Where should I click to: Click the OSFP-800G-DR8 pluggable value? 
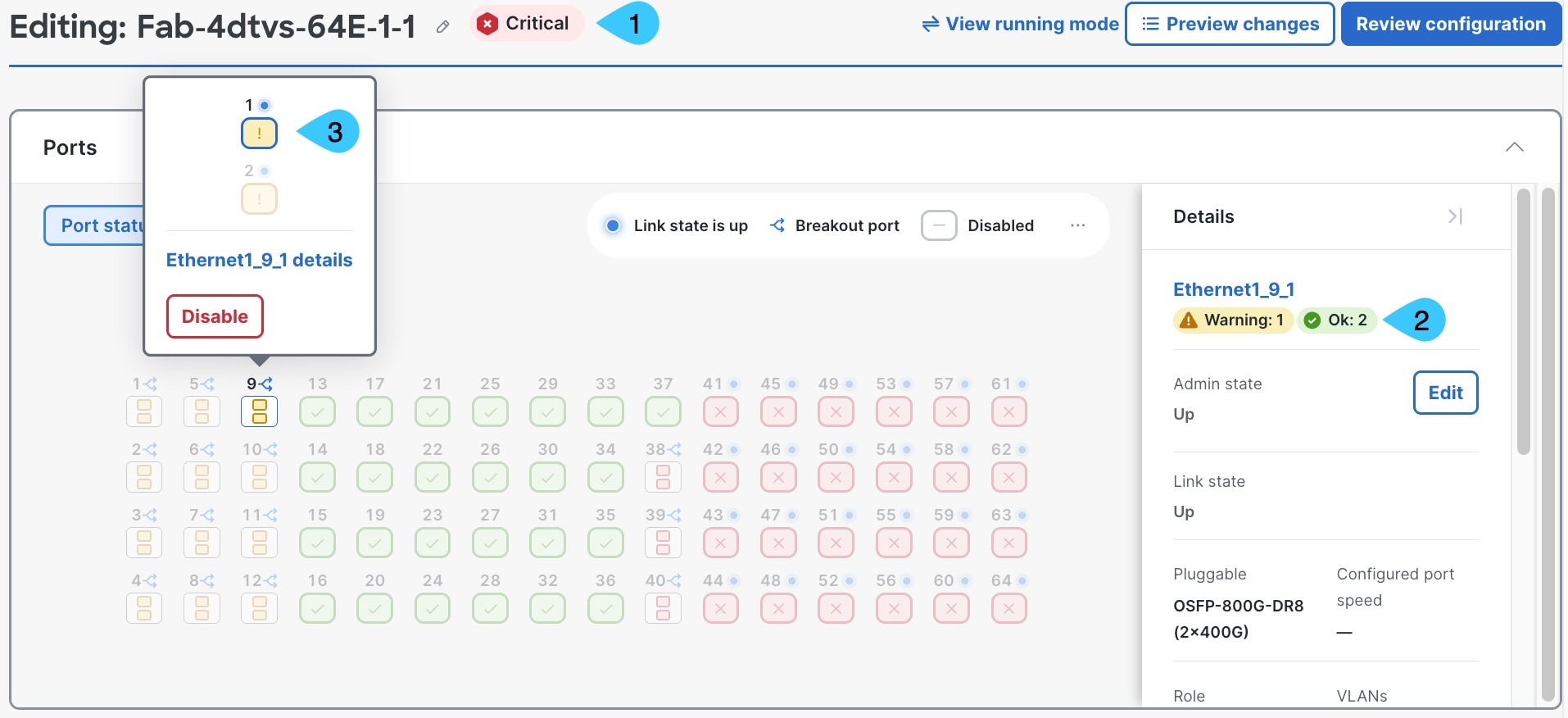[x=1238, y=619]
